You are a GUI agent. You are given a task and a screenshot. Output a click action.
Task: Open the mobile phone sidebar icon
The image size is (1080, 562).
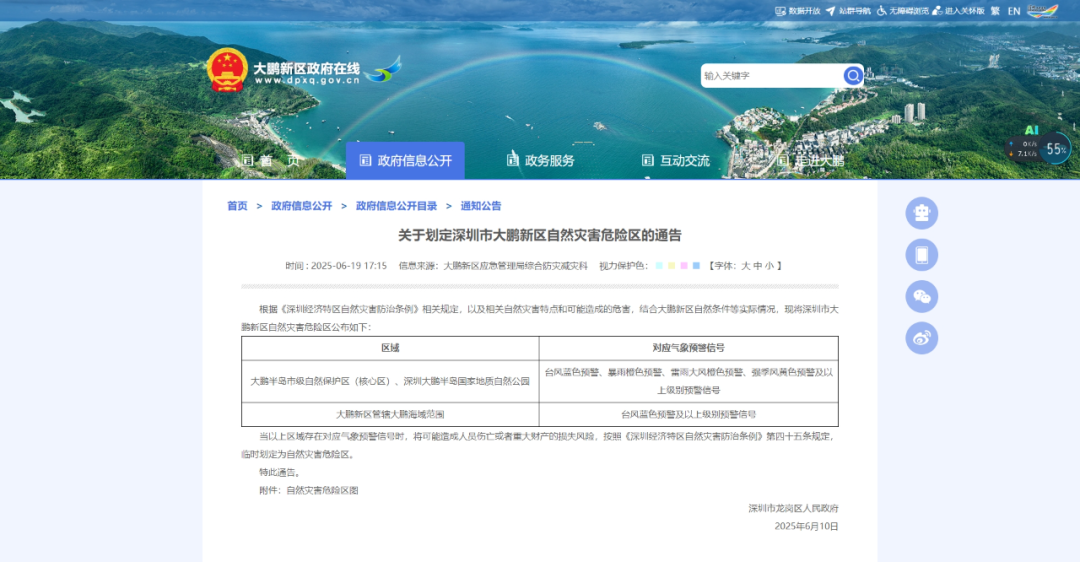coord(922,256)
